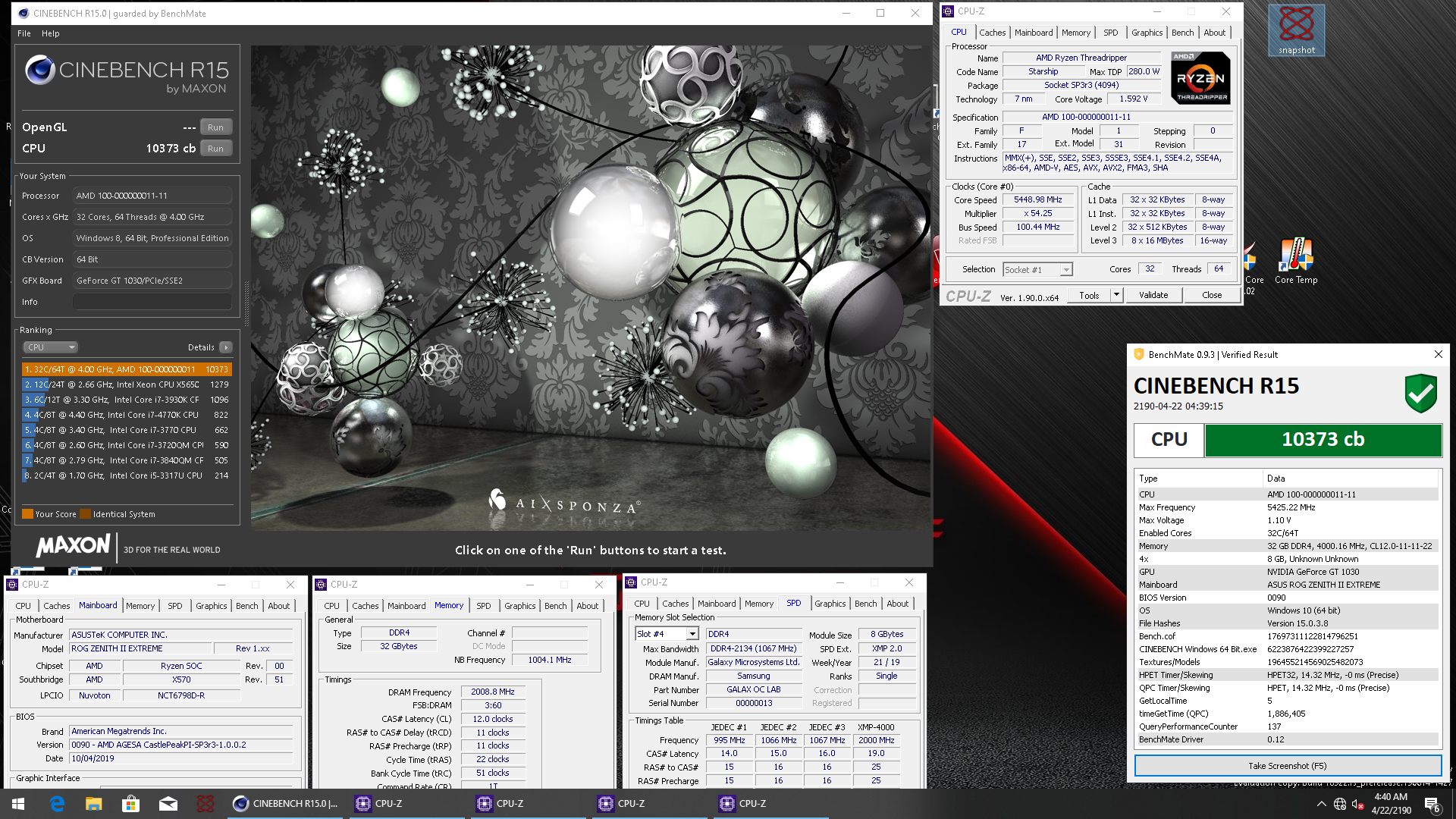This screenshot has height=819, width=1456.
Task: Click the Core Speed 5448.98 MHz value
Action: click(x=1037, y=200)
